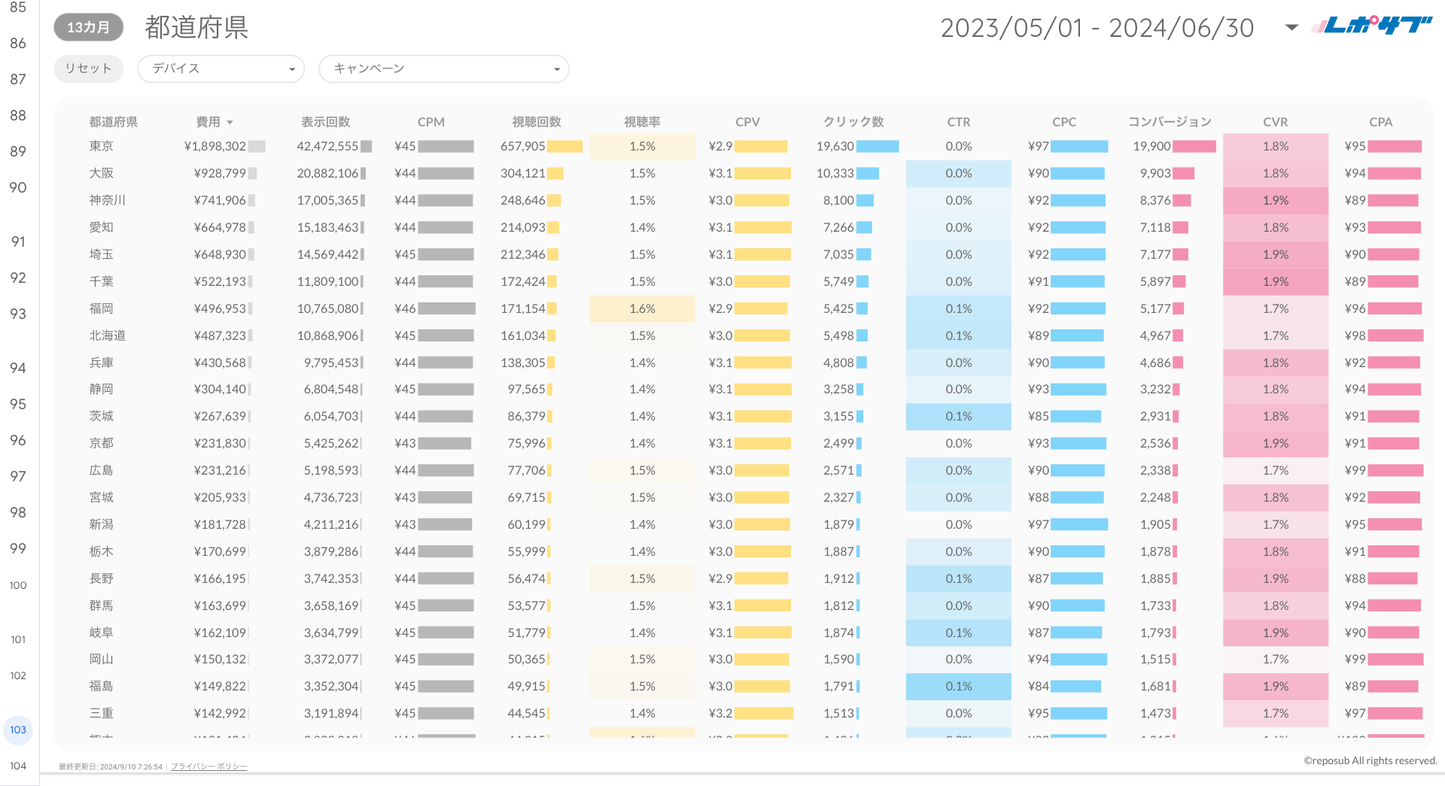Click the 都道府県 column header
This screenshot has width=1445, height=786.
tap(113, 122)
